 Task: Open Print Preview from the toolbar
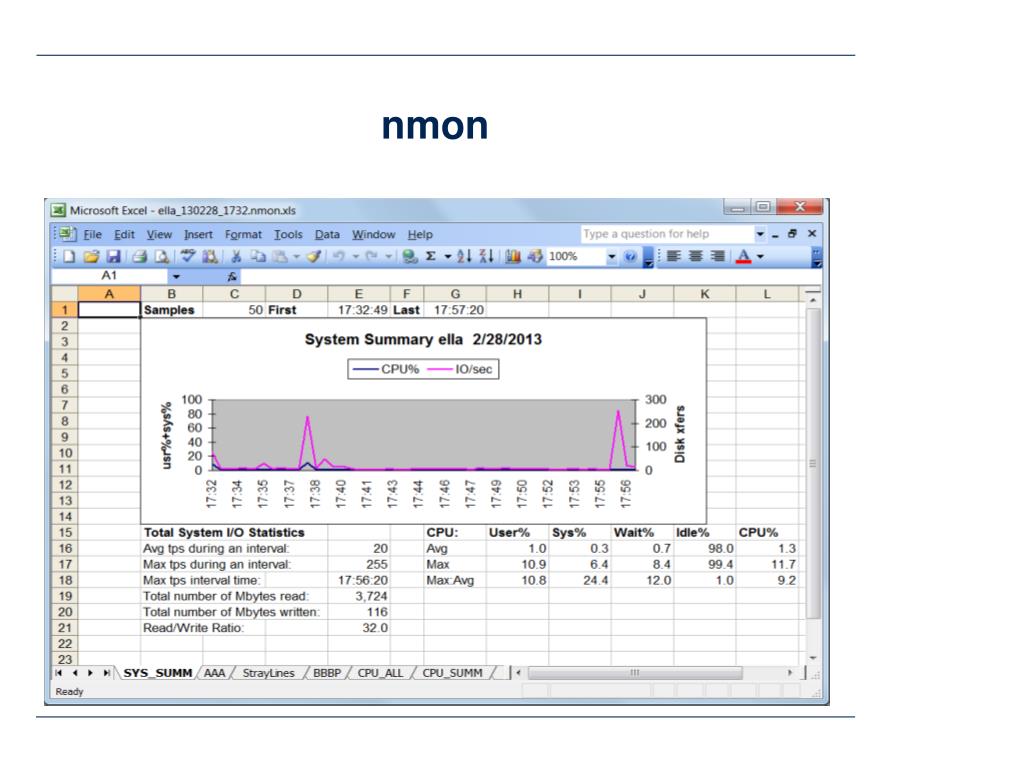(x=161, y=257)
